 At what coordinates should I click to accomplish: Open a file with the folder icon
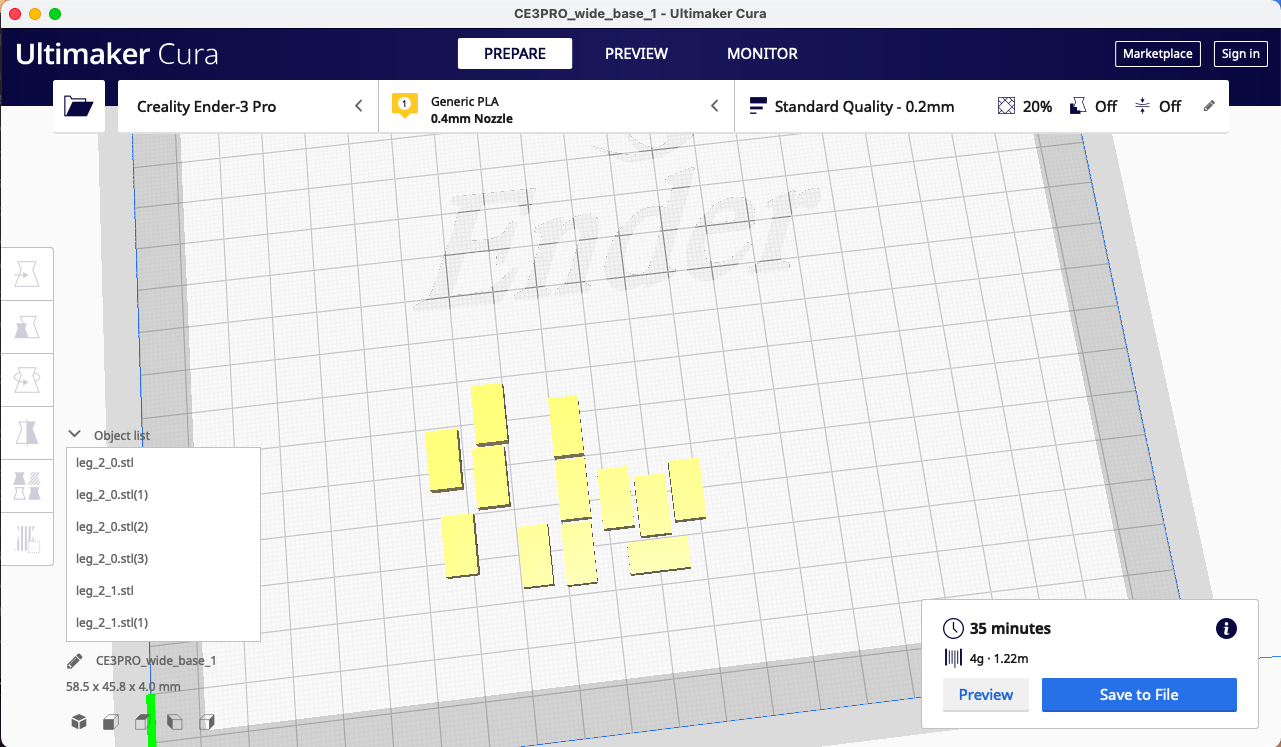tap(78, 106)
